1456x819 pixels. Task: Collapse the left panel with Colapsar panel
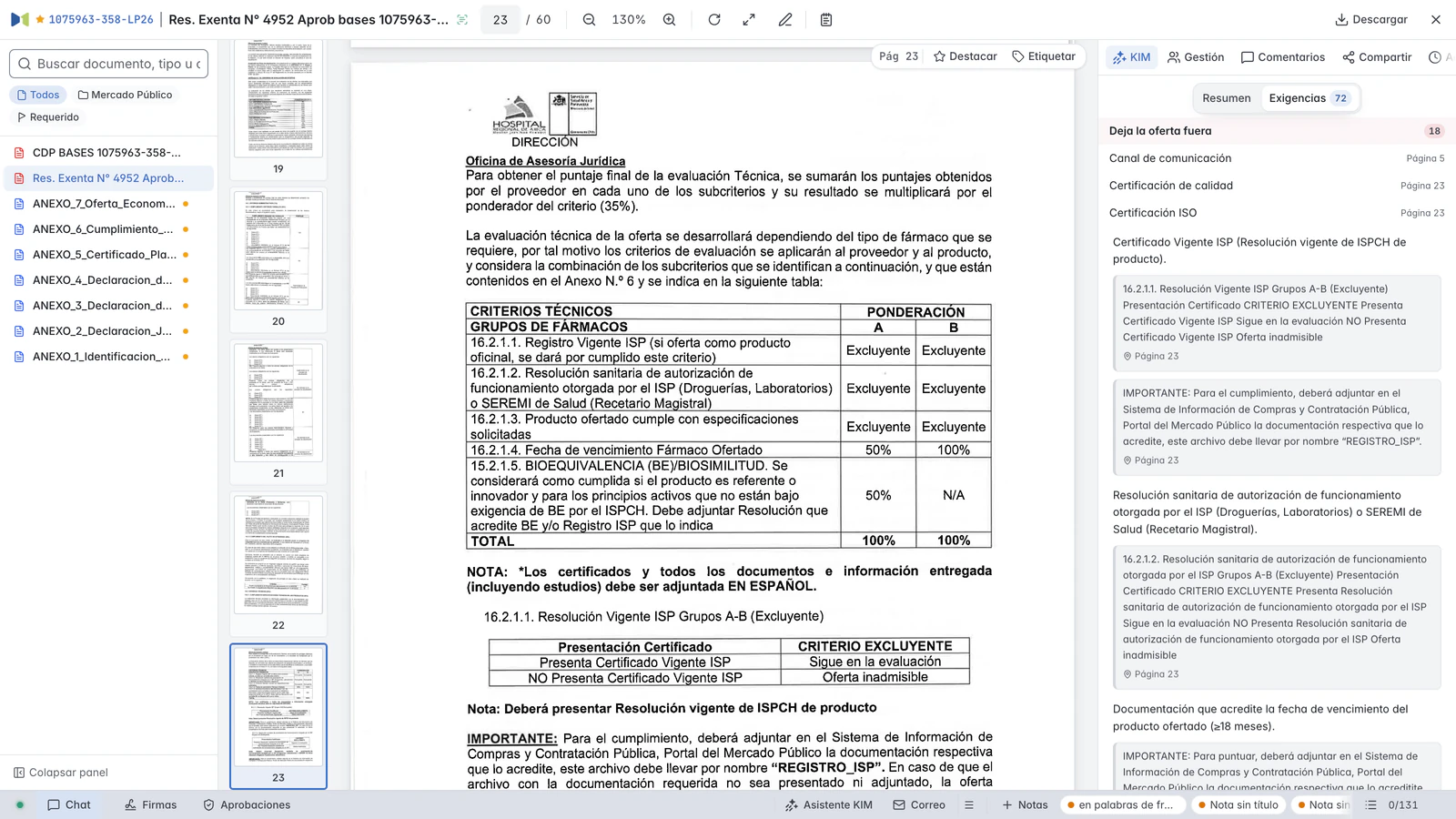coord(61,773)
